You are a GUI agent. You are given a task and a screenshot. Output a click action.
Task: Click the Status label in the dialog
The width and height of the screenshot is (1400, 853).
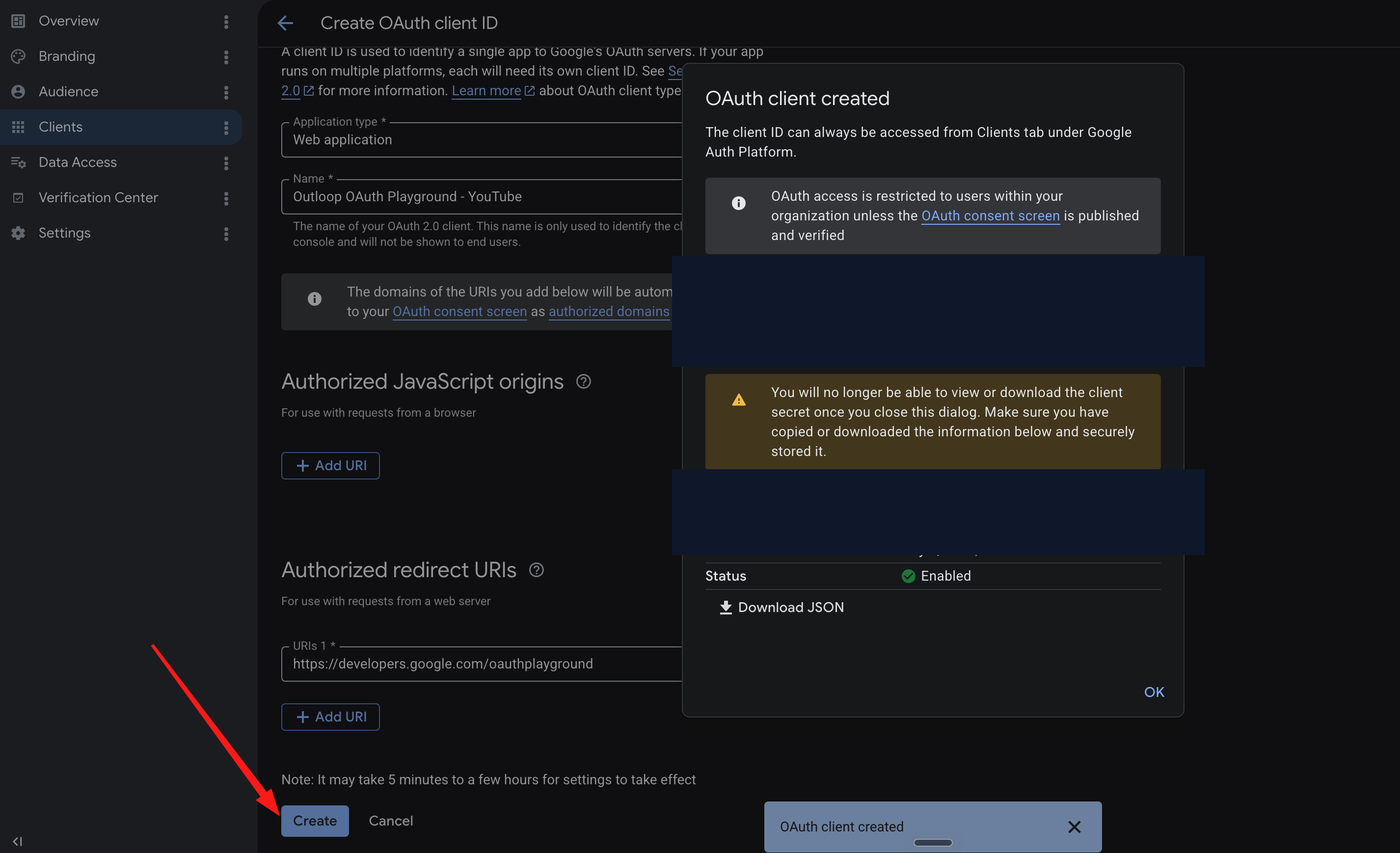click(x=726, y=576)
